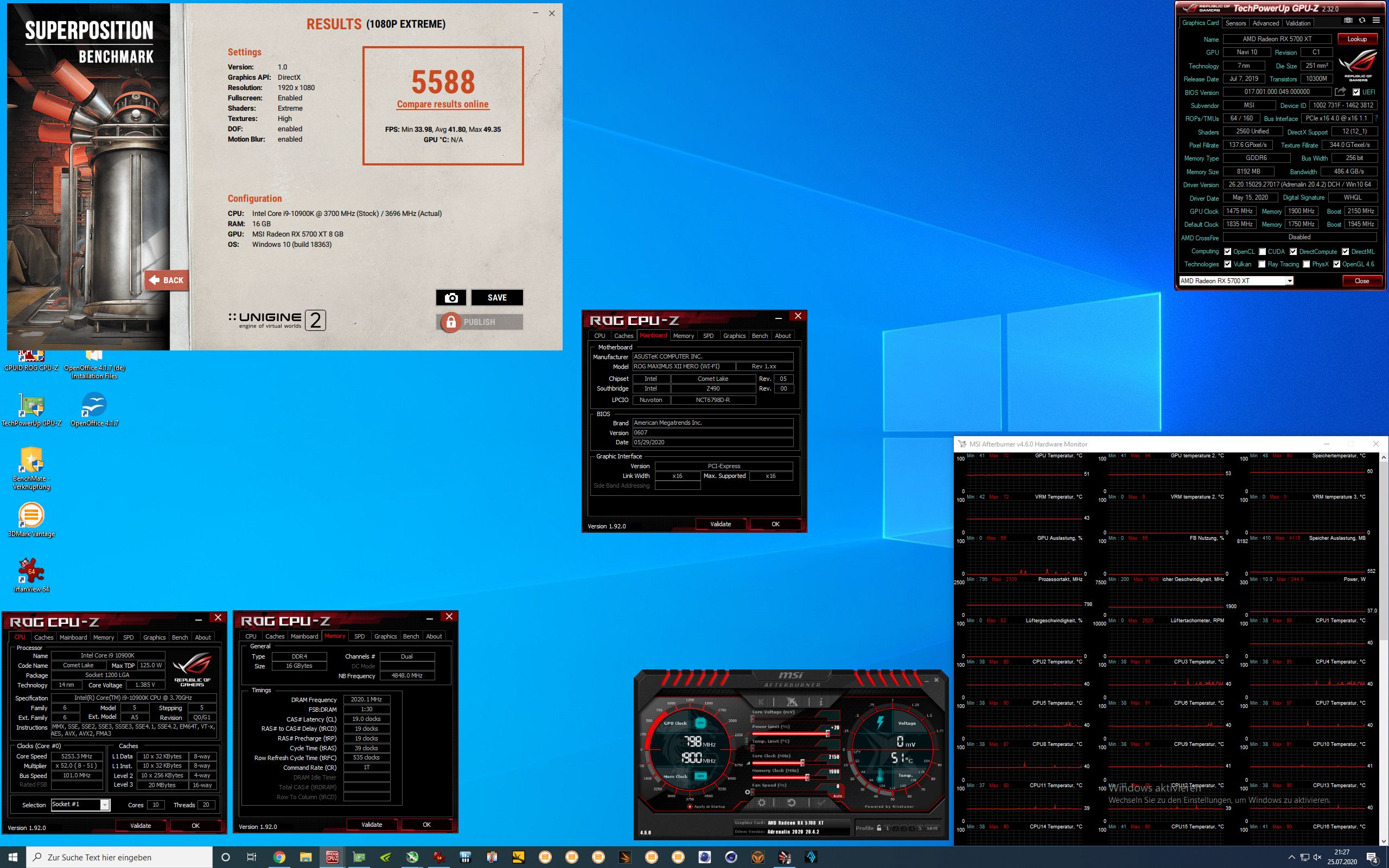Image resolution: width=1389 pixels, height=868 pixels.
Task: Click the Afterburner Kombustor K icon
Action: point(761,701)
